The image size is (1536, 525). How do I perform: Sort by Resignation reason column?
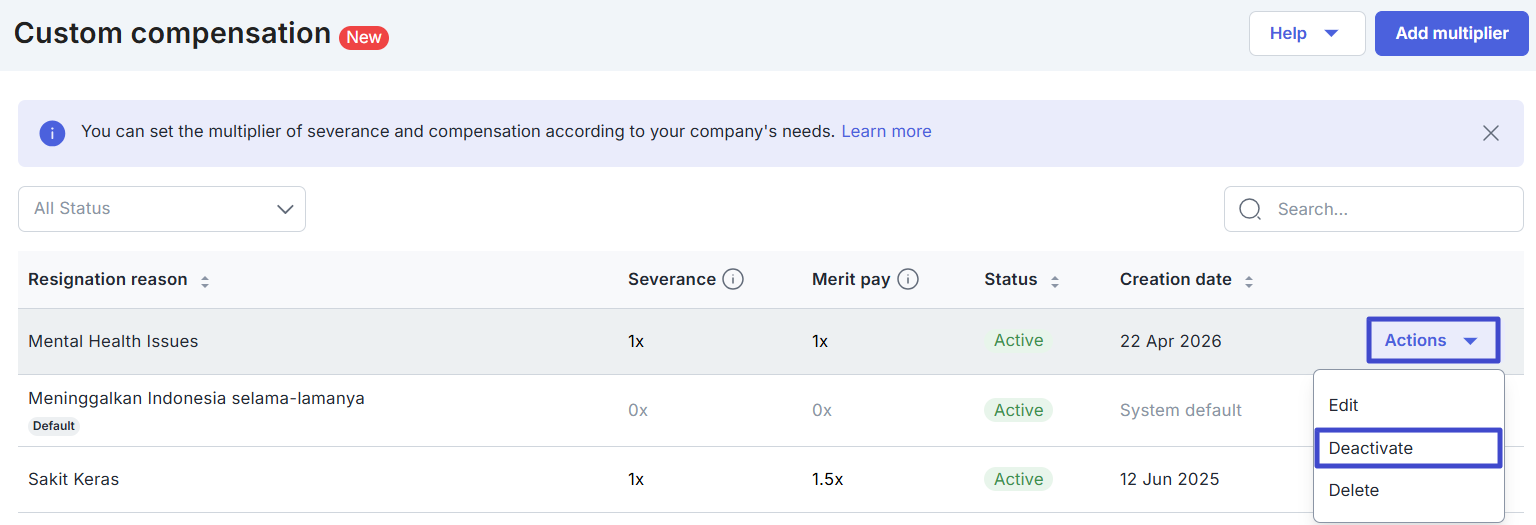pos(205,281)
